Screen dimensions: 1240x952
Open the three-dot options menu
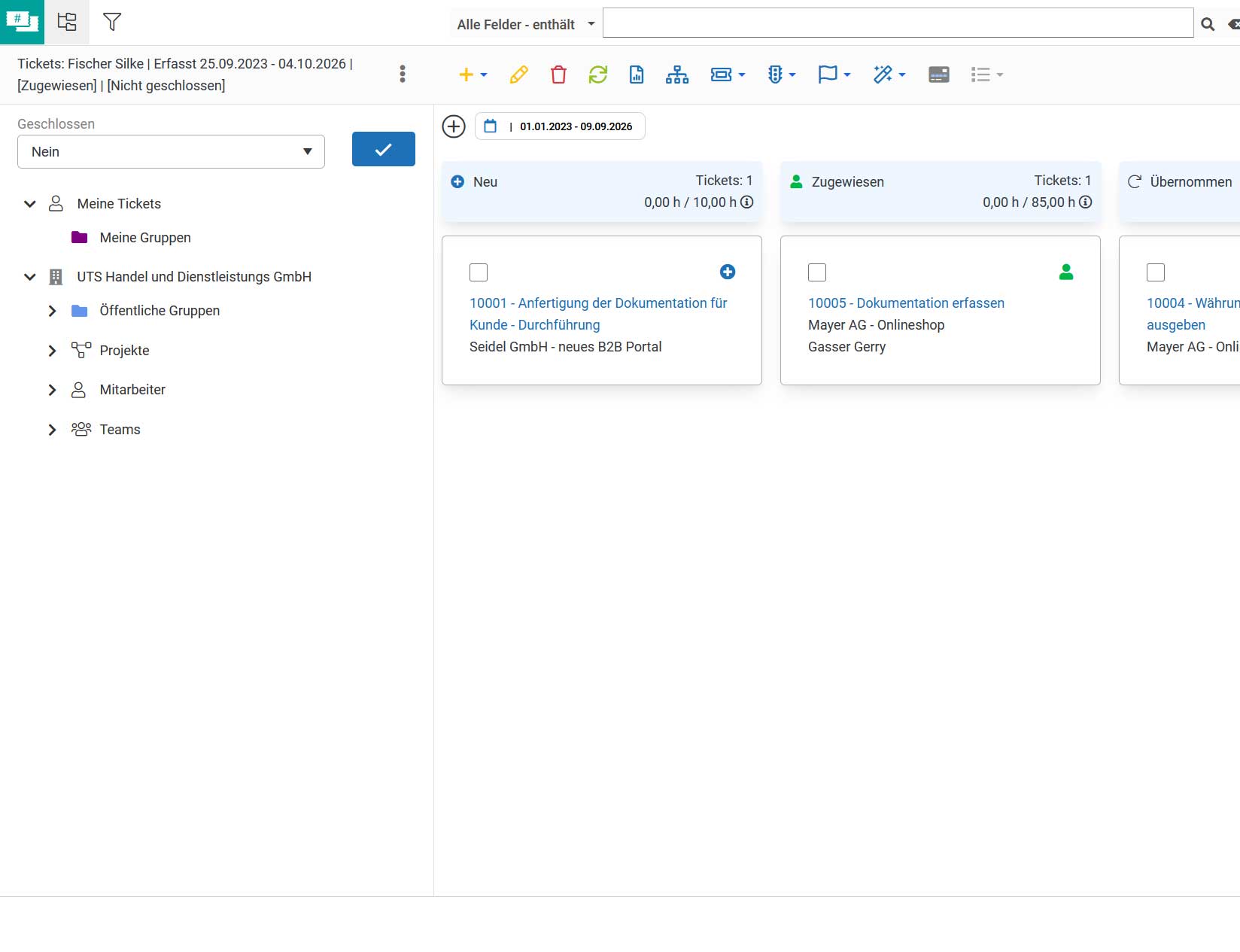(403, 74)
